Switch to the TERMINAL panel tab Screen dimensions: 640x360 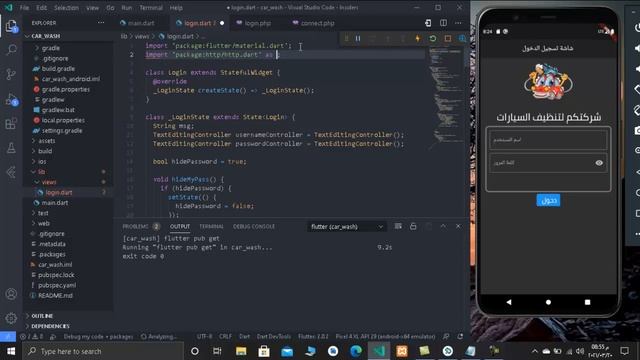[211, 227]
